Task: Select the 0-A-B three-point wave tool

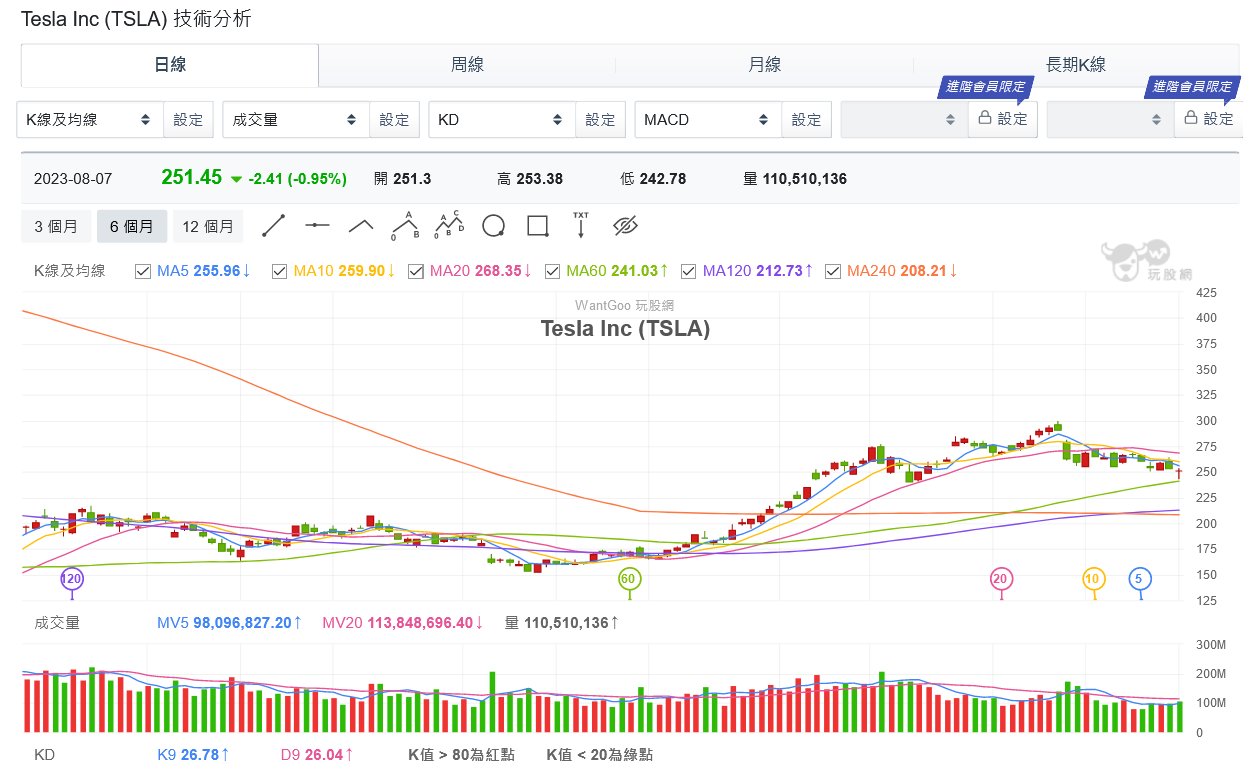Action: click(405, 226)
